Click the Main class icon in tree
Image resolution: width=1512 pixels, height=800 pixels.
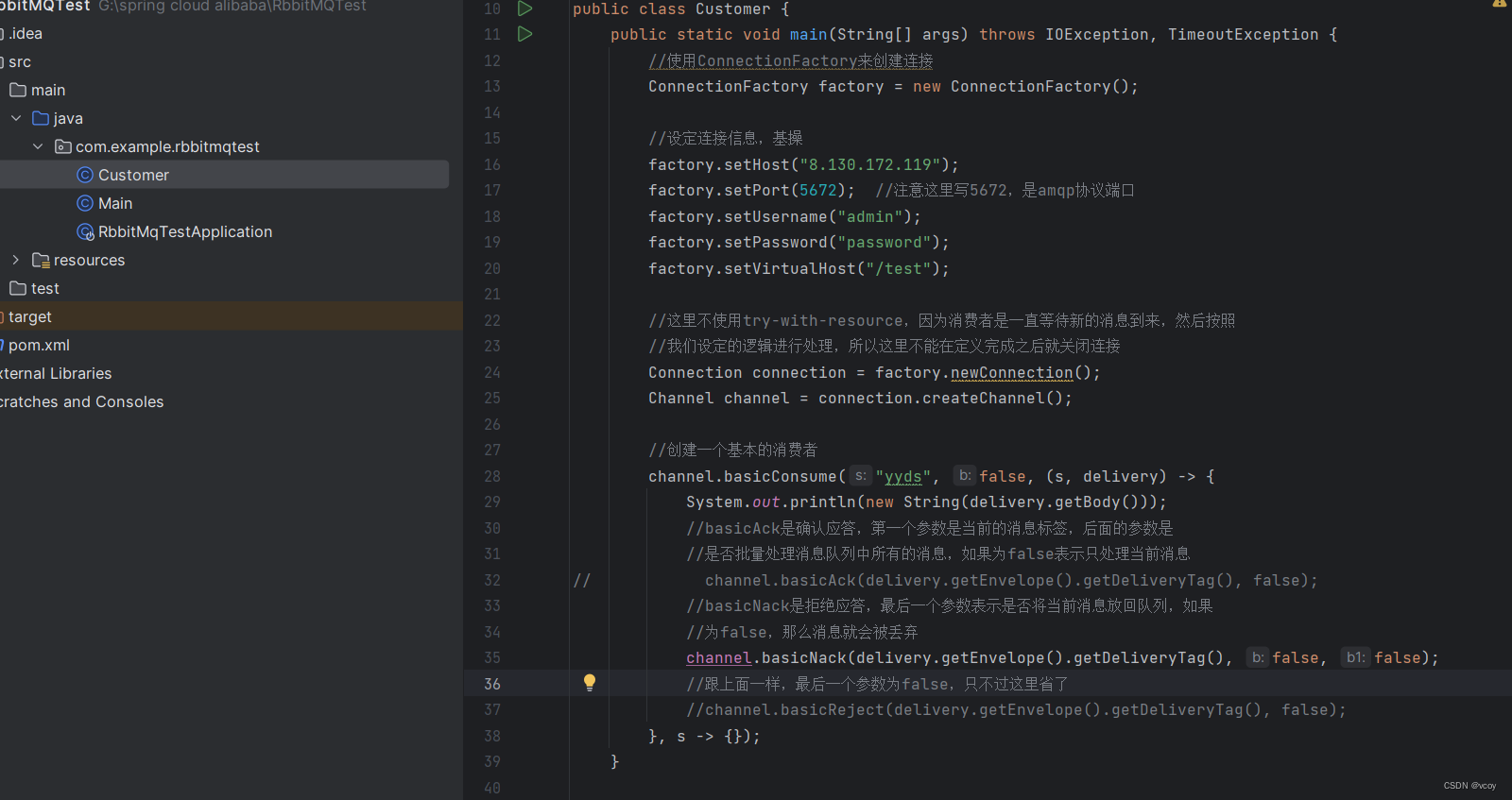coord(85,203)
